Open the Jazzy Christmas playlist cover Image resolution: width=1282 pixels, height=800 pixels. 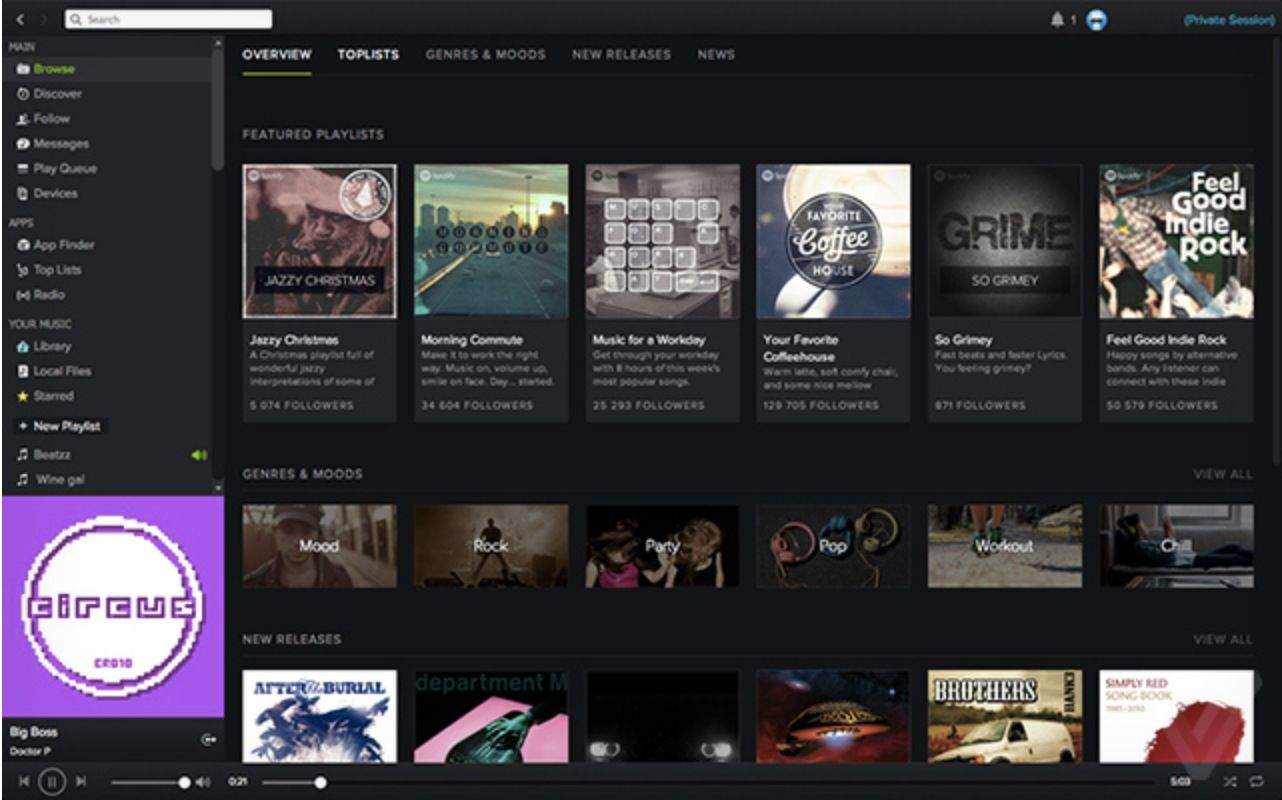point(319,241)
